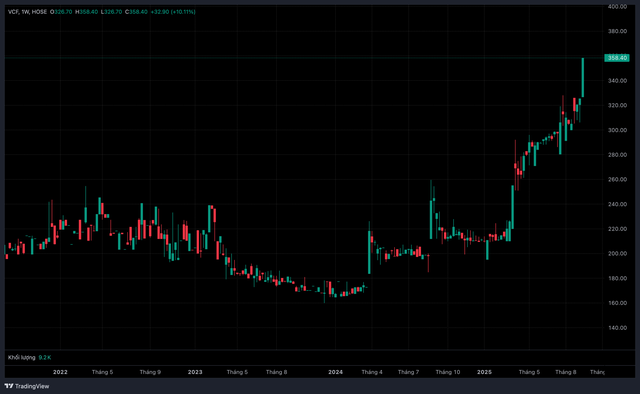
Task: Click the VCF, 1W, HOSE symbol legend
Action: click(27, 12)
